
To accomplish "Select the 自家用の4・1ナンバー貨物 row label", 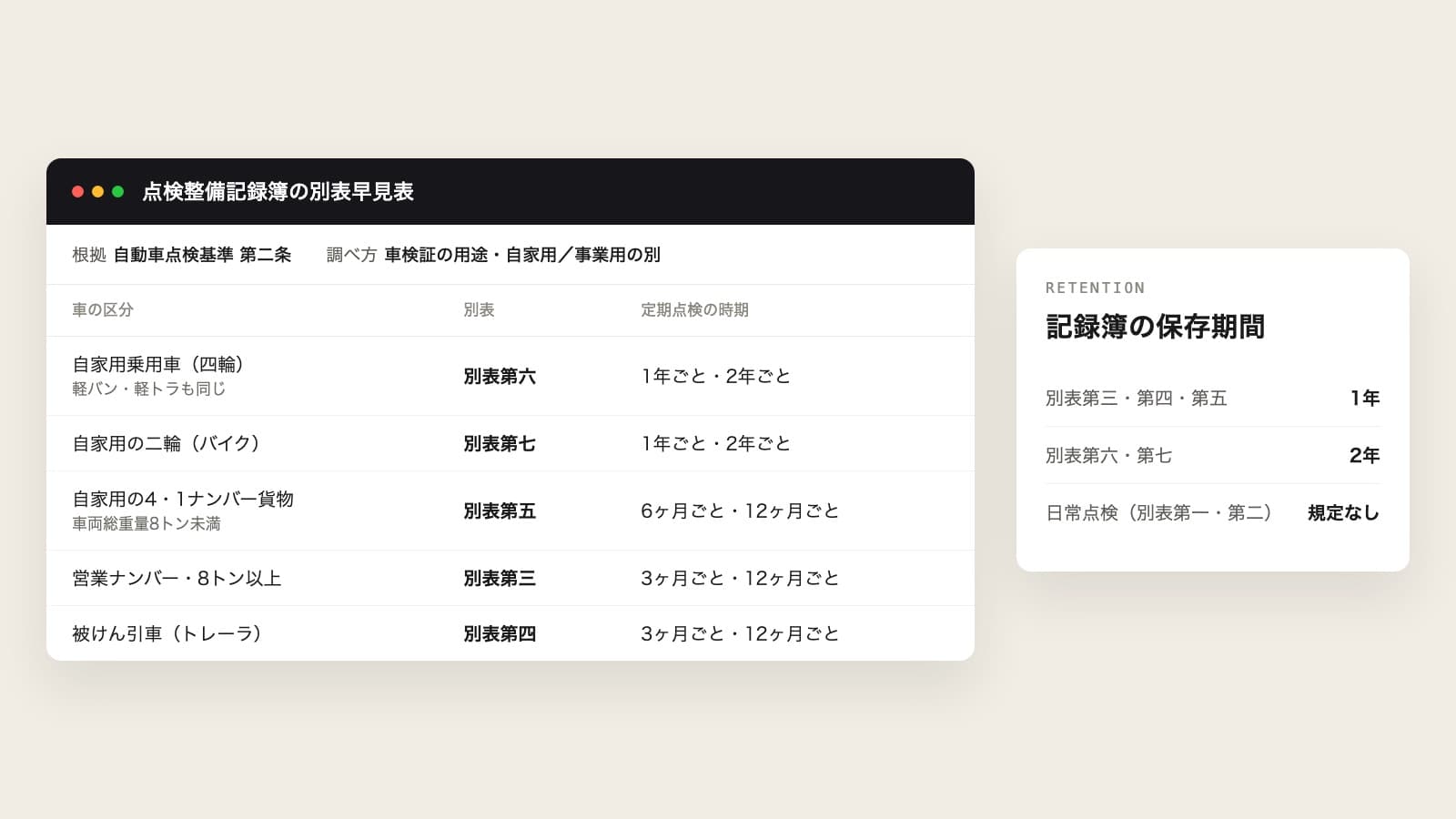I will (183, 499).
